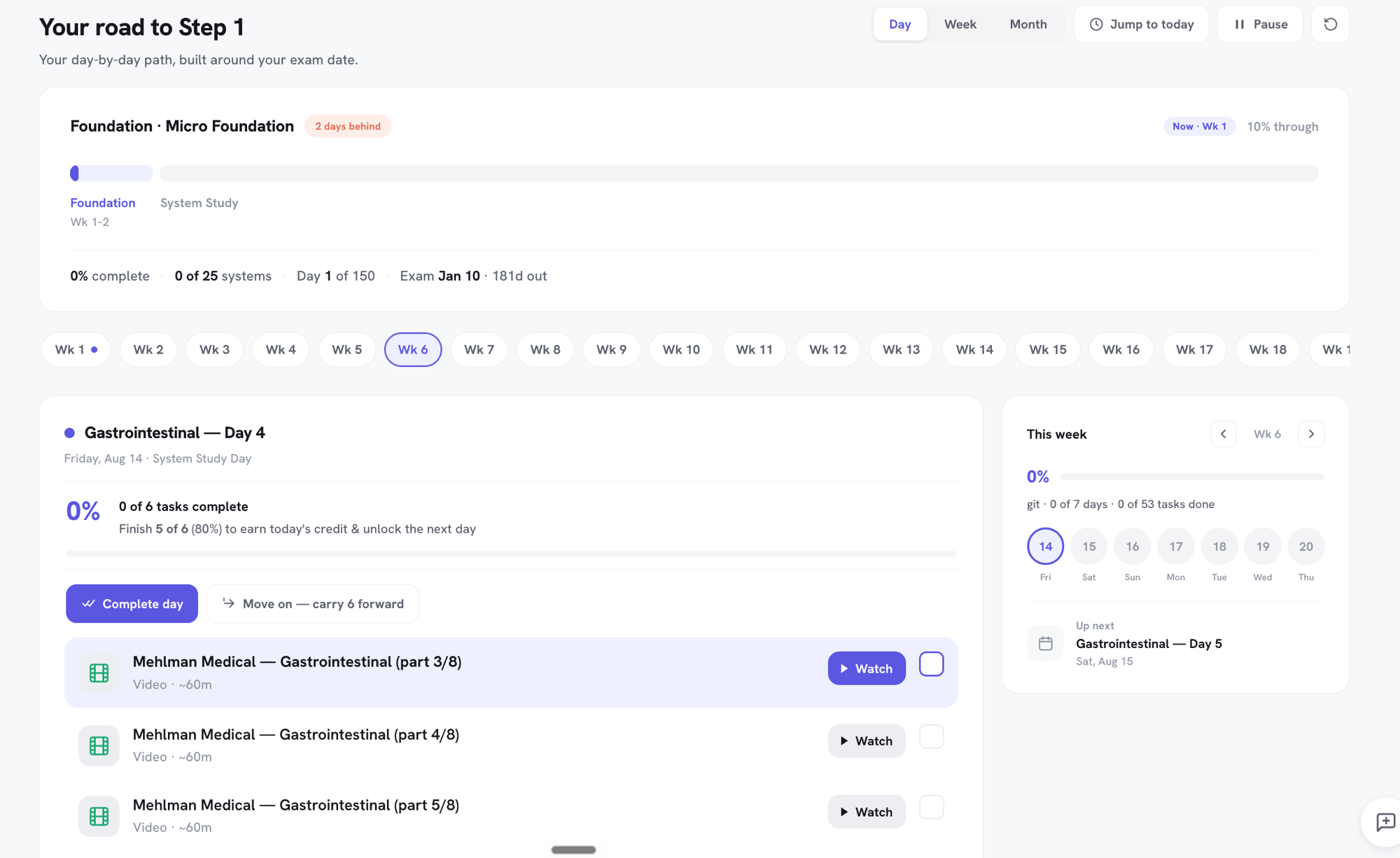
Task: Go to previous week with left chevron
Action: pyautogui.click(x=1223, y=434)
